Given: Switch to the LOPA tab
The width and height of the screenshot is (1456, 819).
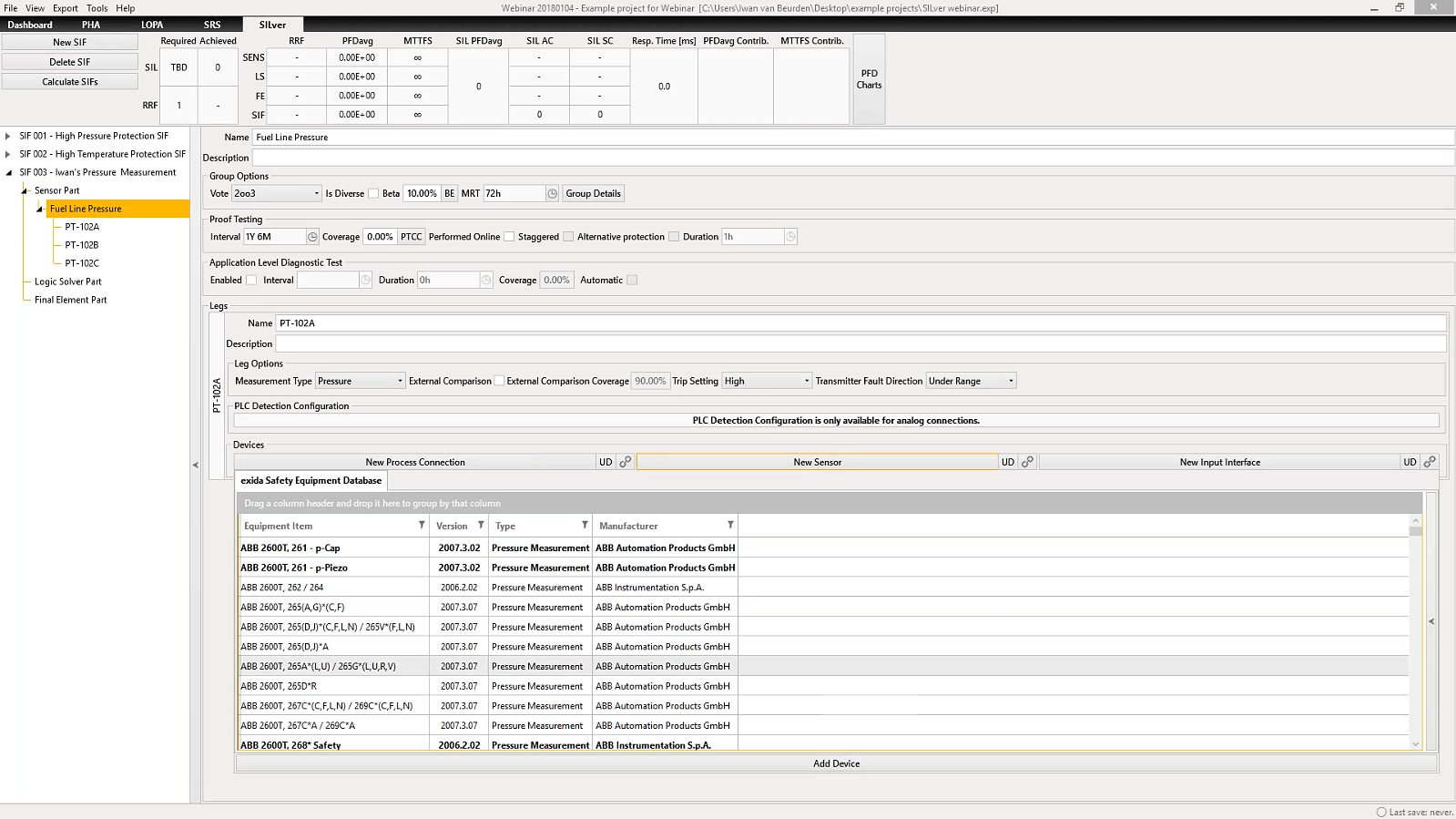Looking at the screenshot, I should tap(152, 25).
